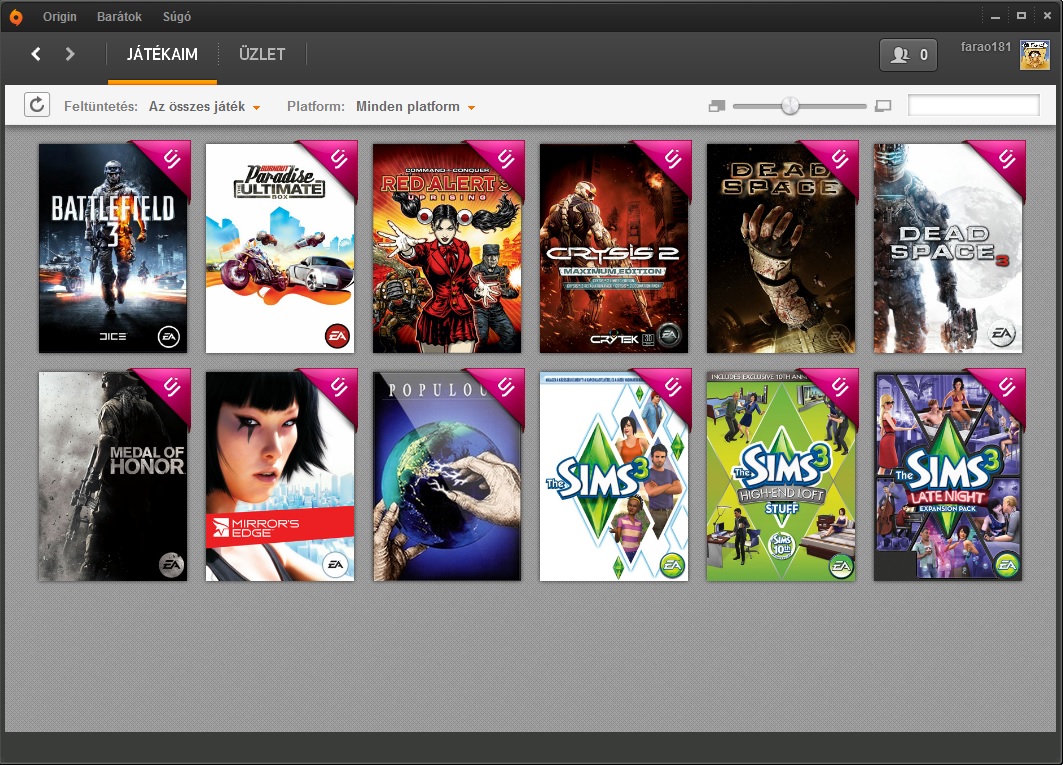Select the first Dead Space cover
This screenshot has width=1063, height=765.
click(x=781, y=248)
